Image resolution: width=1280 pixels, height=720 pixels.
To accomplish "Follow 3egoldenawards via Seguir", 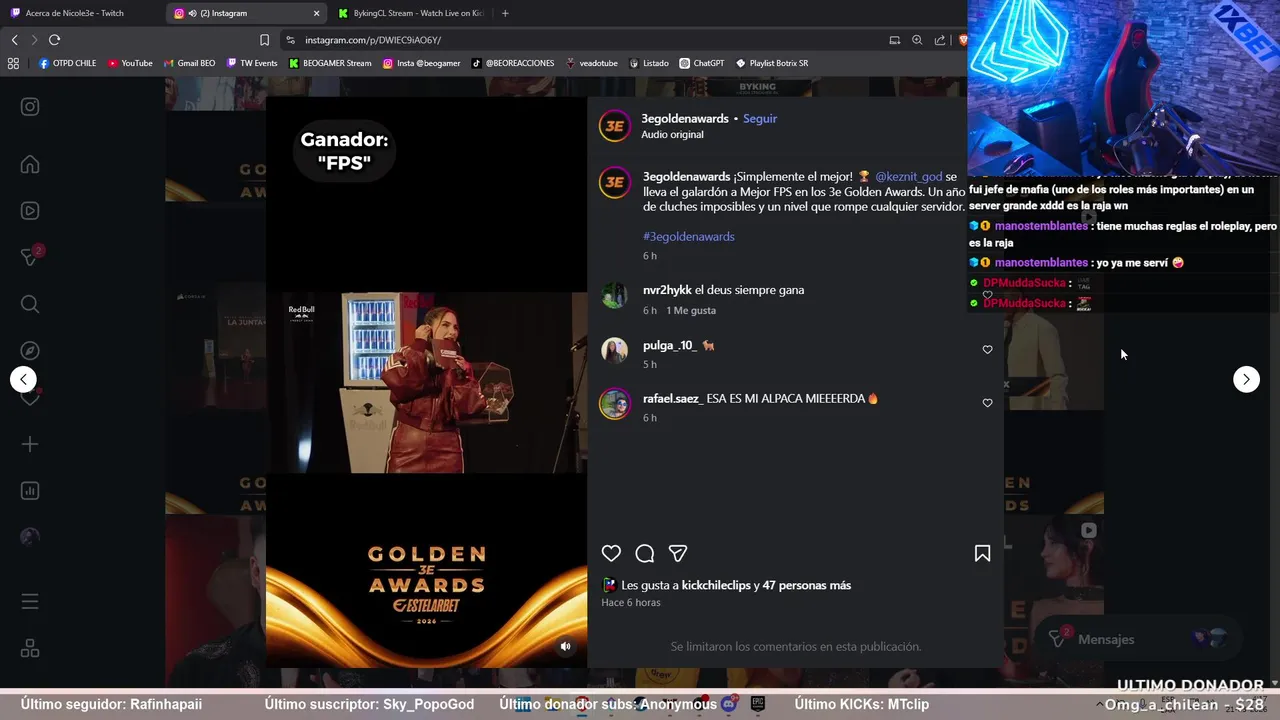I will pyautogui.click(x=760, y=118).
